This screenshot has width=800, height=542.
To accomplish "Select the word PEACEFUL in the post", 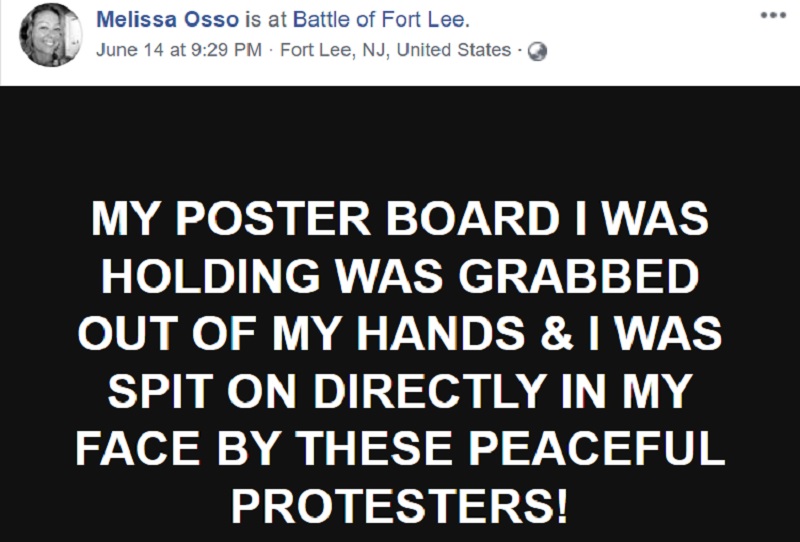I will click(597, 448).
